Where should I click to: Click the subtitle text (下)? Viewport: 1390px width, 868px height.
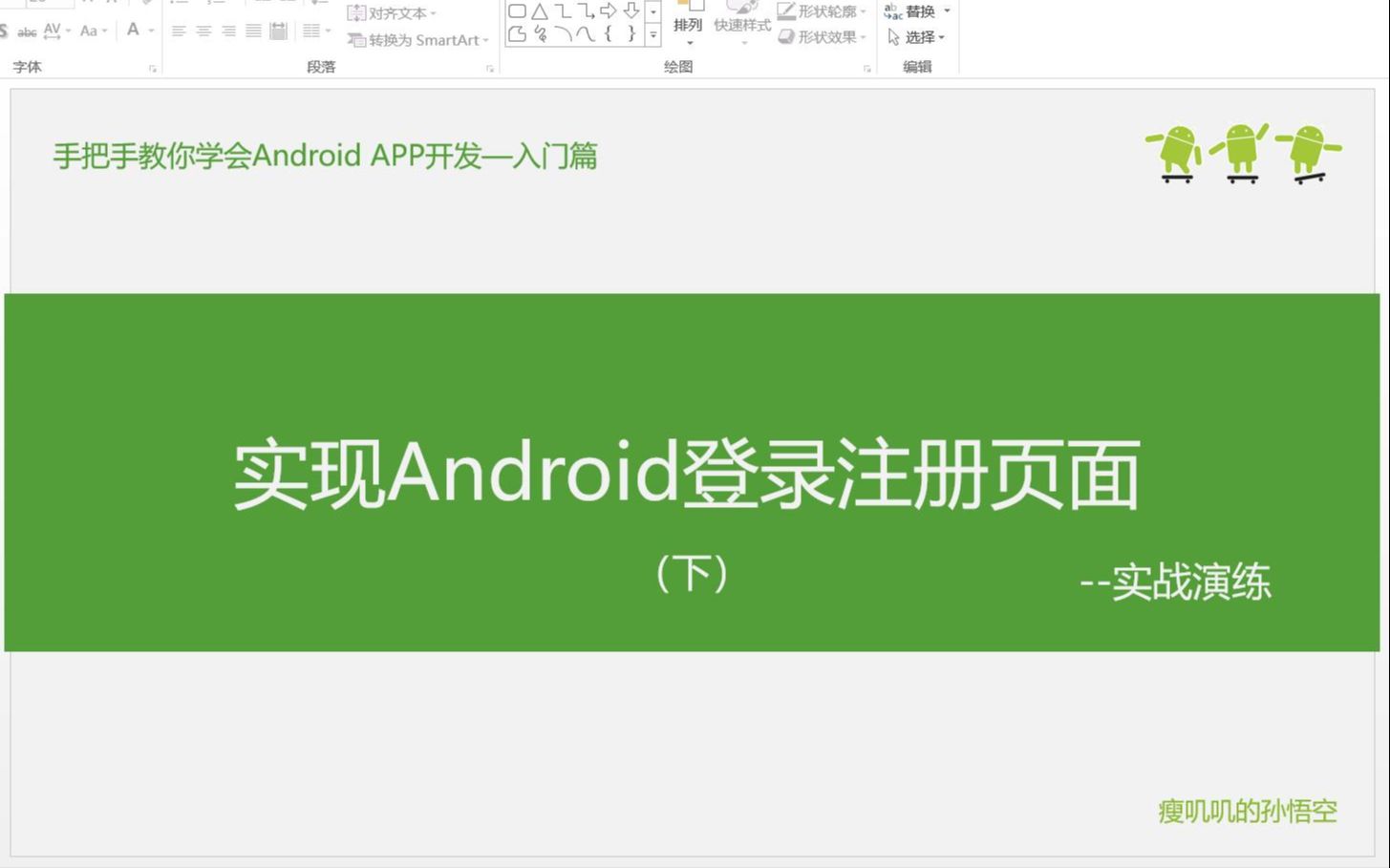click(693, 573)
